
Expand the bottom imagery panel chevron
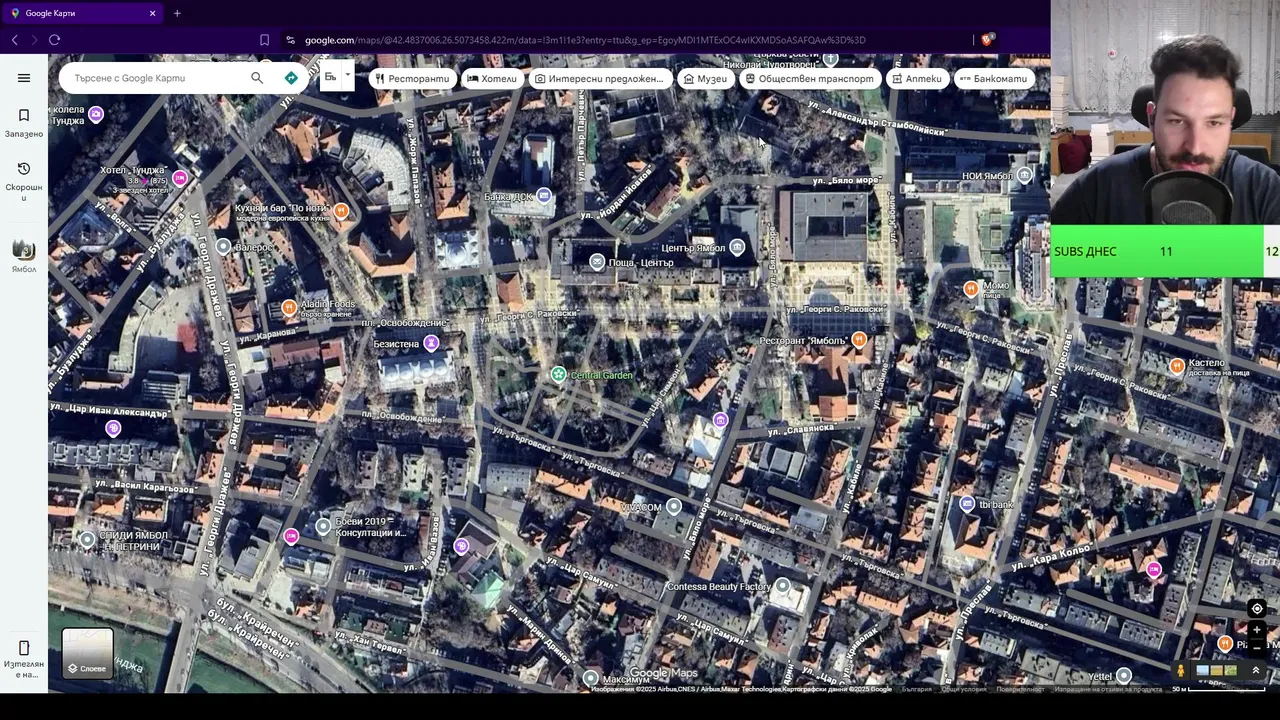[1256, 671]
